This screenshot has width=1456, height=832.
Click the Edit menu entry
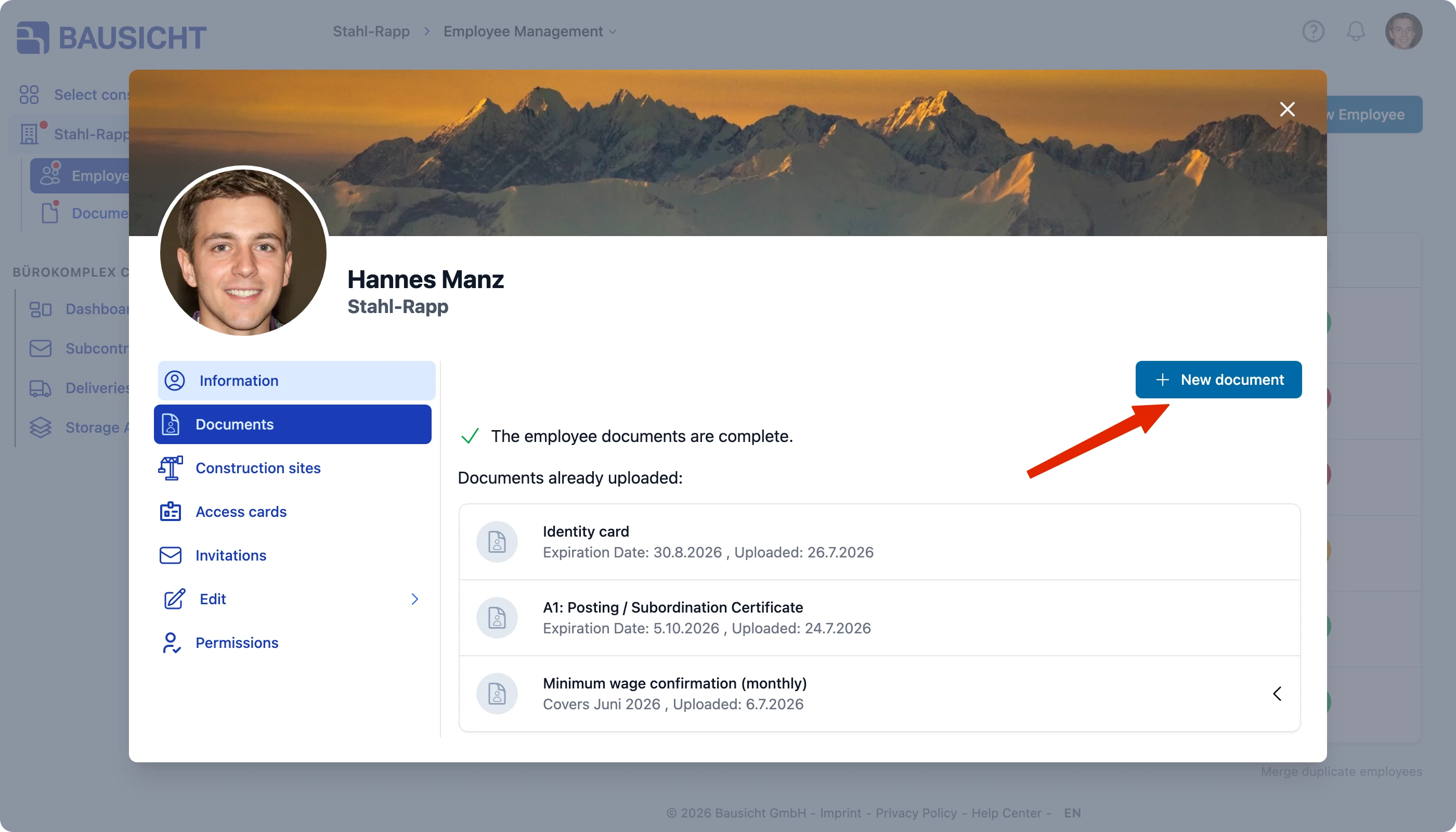pyautogui.click(x=293, y=600)
